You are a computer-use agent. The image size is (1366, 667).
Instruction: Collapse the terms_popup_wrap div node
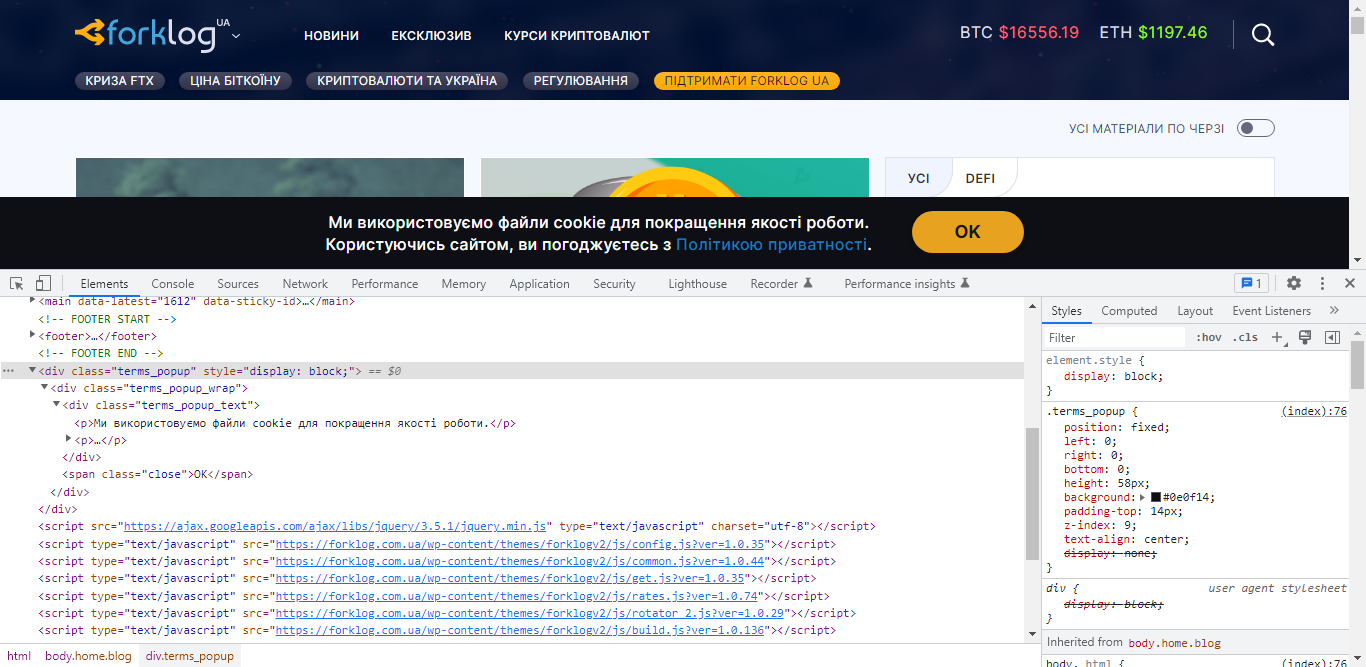point(45,388)
